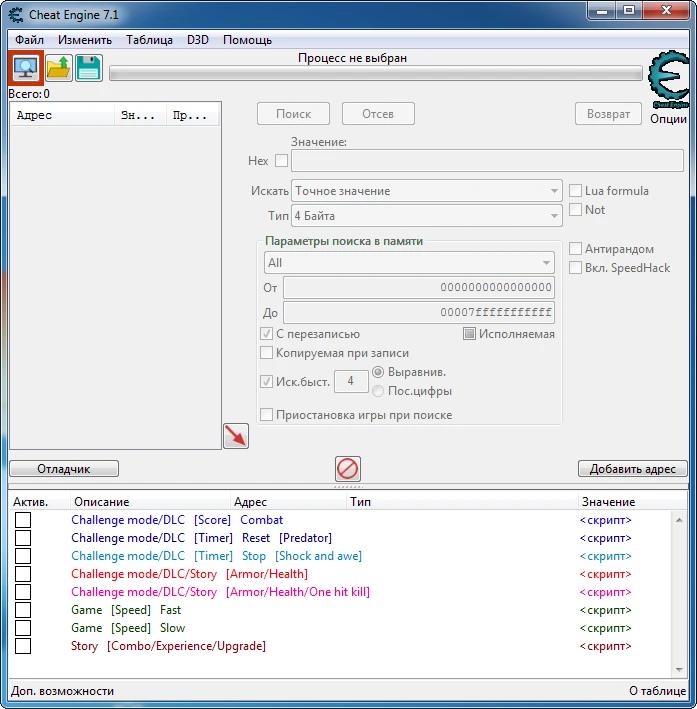Open the process selection computer icon
The width and height of the screenshot is (697, 709).
(26, 68)
